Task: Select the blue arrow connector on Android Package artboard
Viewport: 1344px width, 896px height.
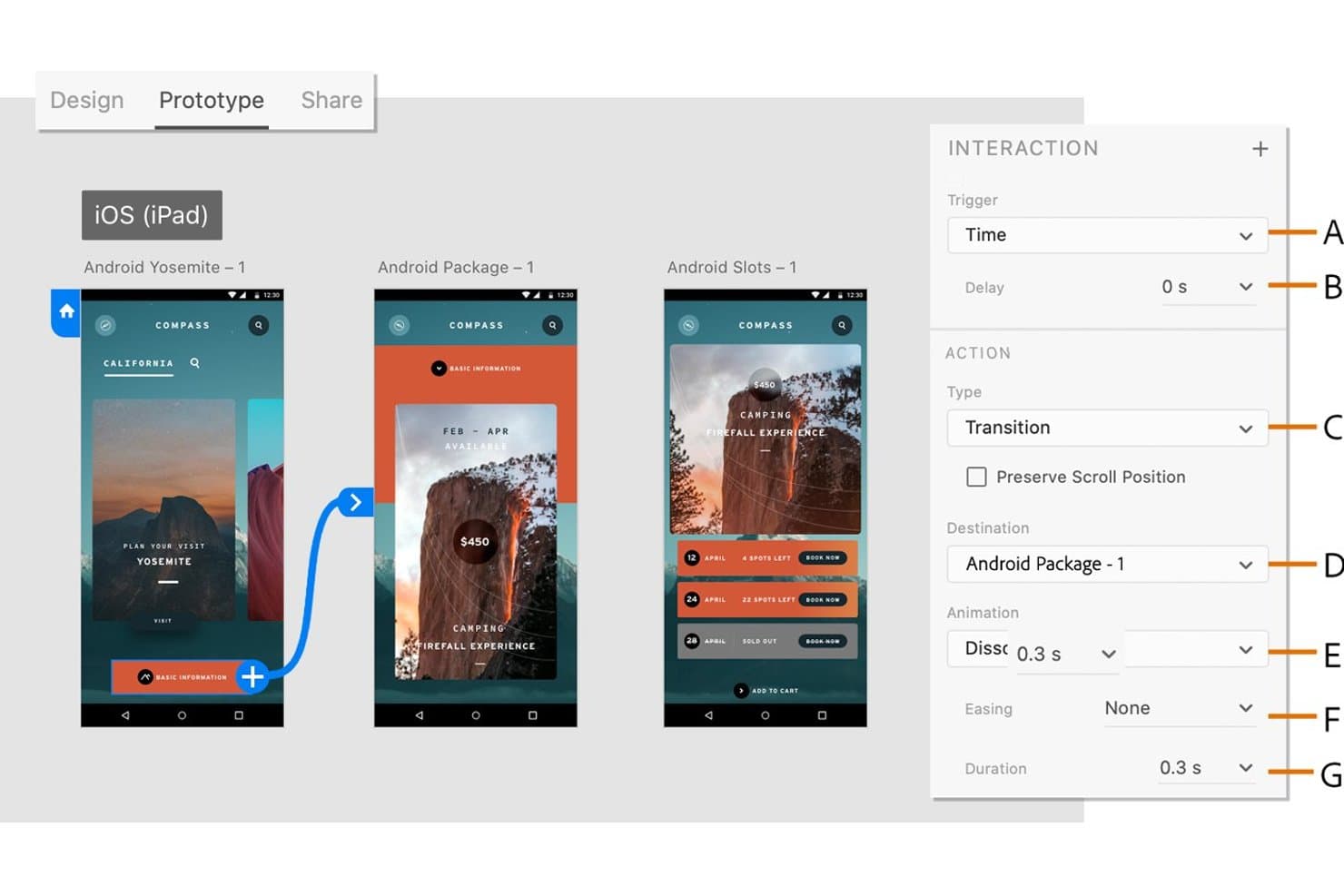Action: click(355, 502)
